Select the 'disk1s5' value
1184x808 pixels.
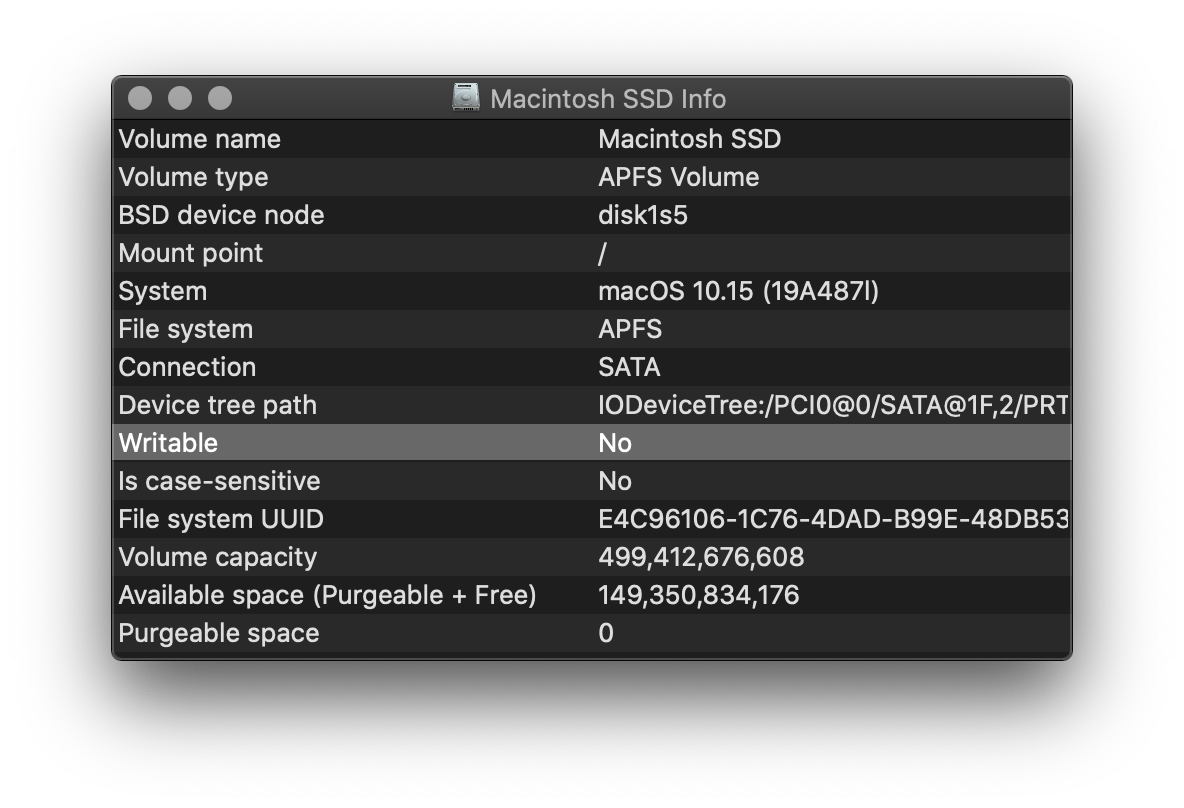643,215
